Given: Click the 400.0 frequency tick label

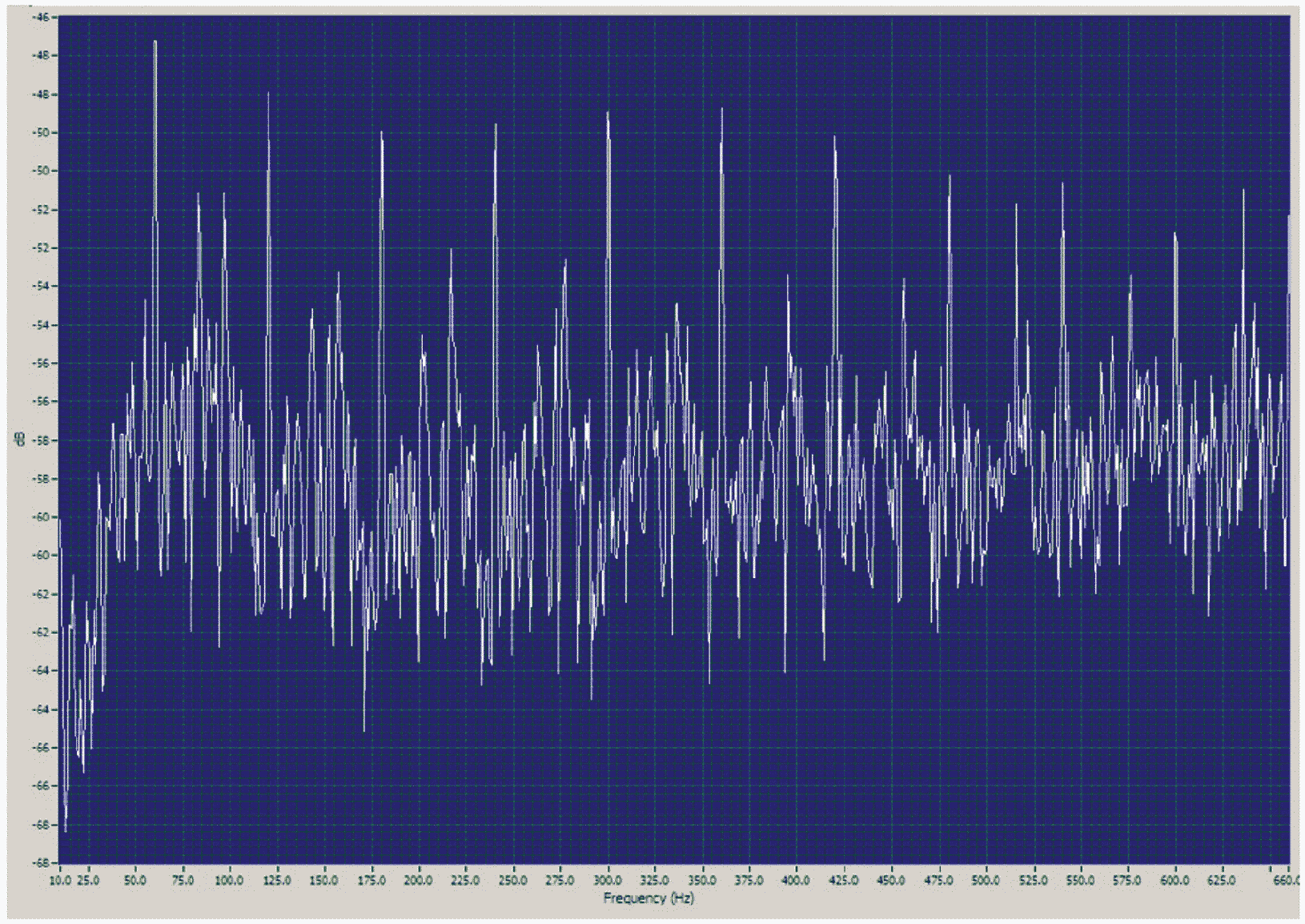Looking at the screenshot, I should point(797,881).
